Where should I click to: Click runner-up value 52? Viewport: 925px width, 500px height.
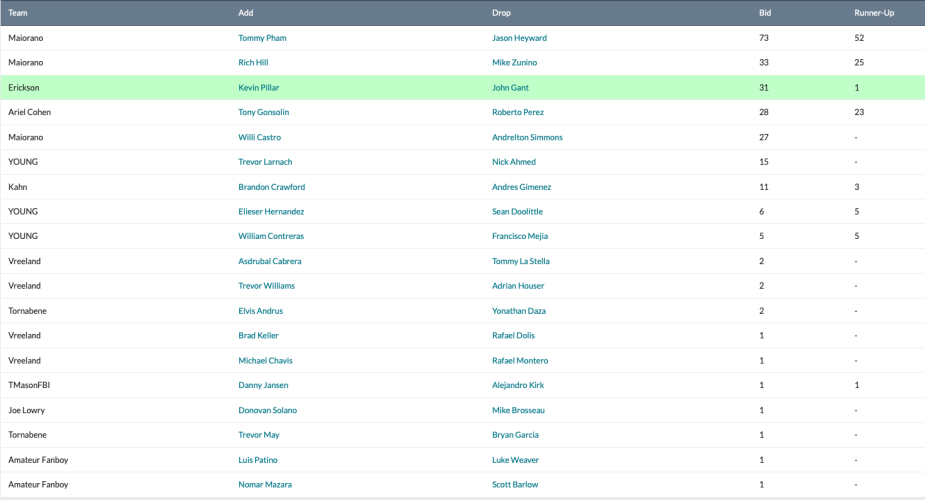[x=859, y=38]
